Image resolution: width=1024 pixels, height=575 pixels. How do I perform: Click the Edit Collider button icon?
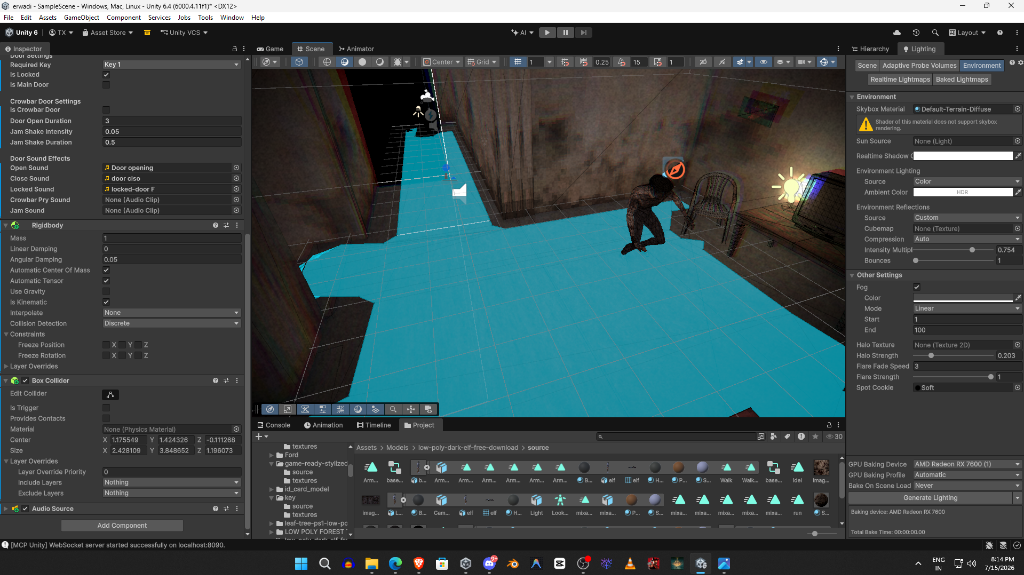[110, 394]
